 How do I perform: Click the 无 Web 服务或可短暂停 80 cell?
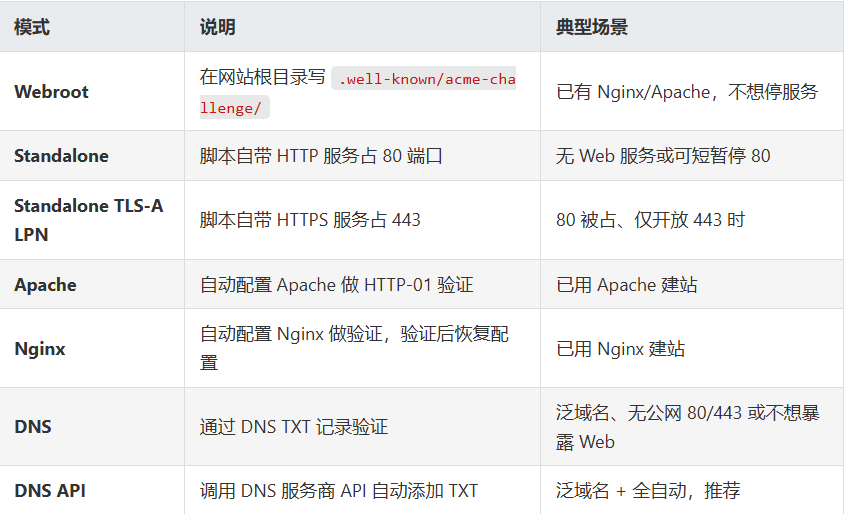(x=663, y=156)
